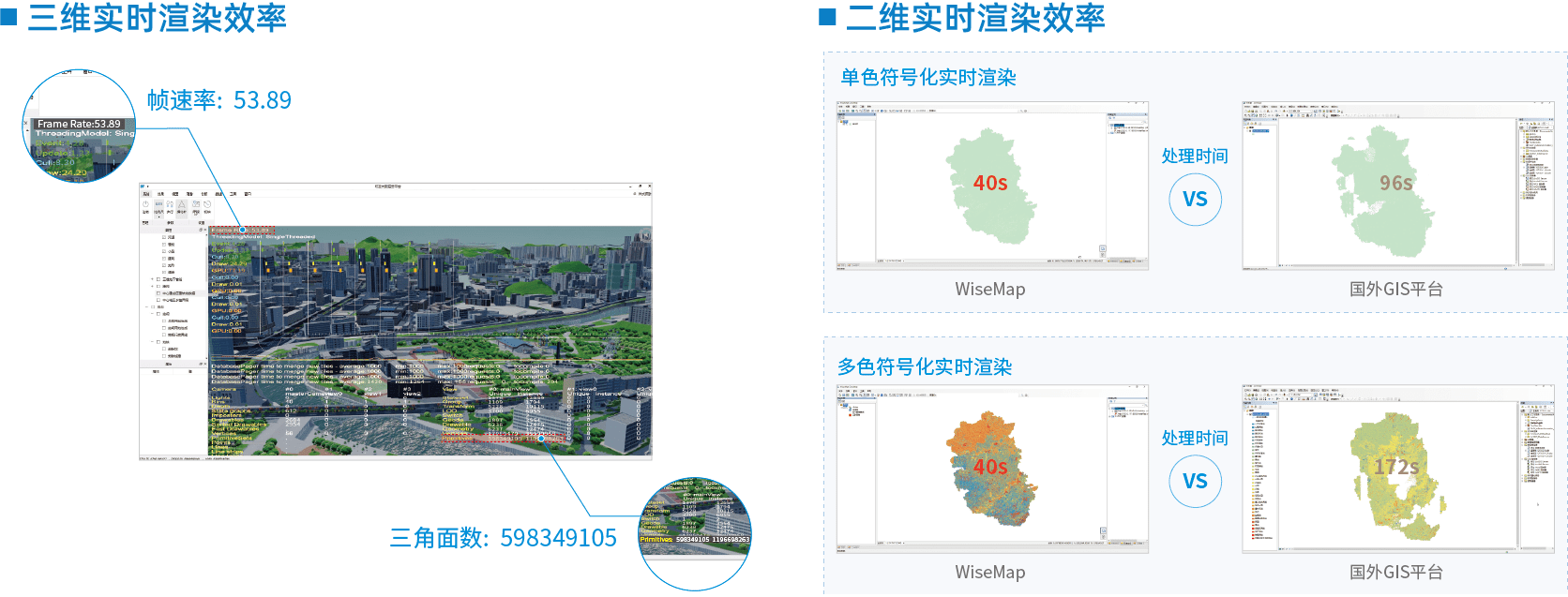Click the image layer icon beside the triangle tool
Screen dimensions: 1568x597
click(x=195, y=204)
